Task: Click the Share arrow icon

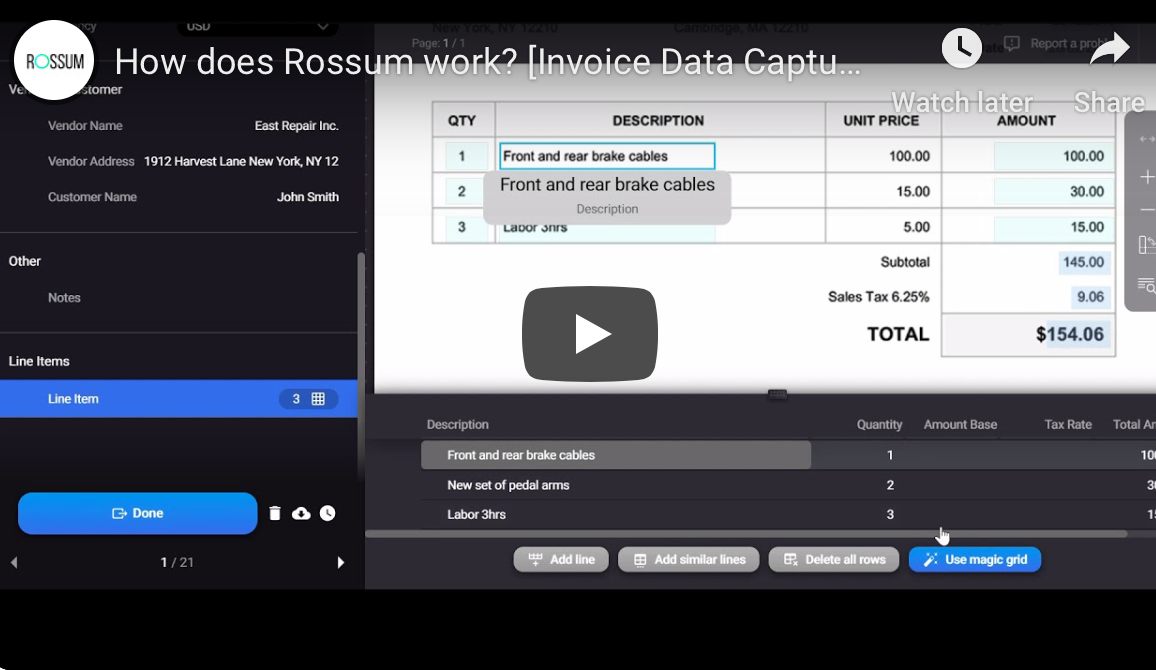Action: point(1109,48)
